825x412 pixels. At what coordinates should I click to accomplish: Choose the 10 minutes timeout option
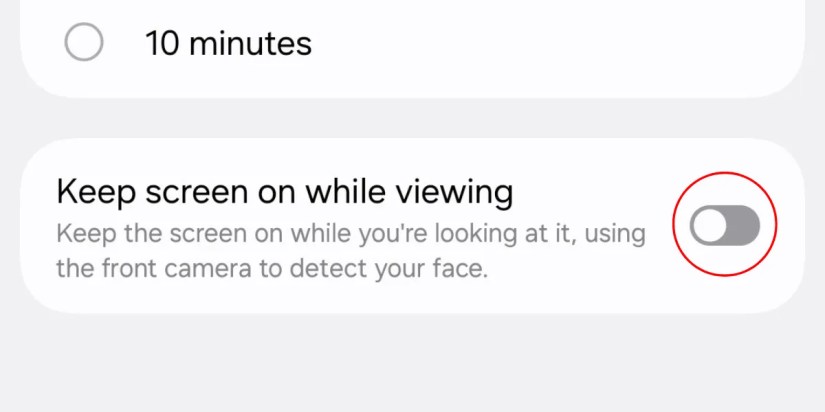click(x=83, y=43)
